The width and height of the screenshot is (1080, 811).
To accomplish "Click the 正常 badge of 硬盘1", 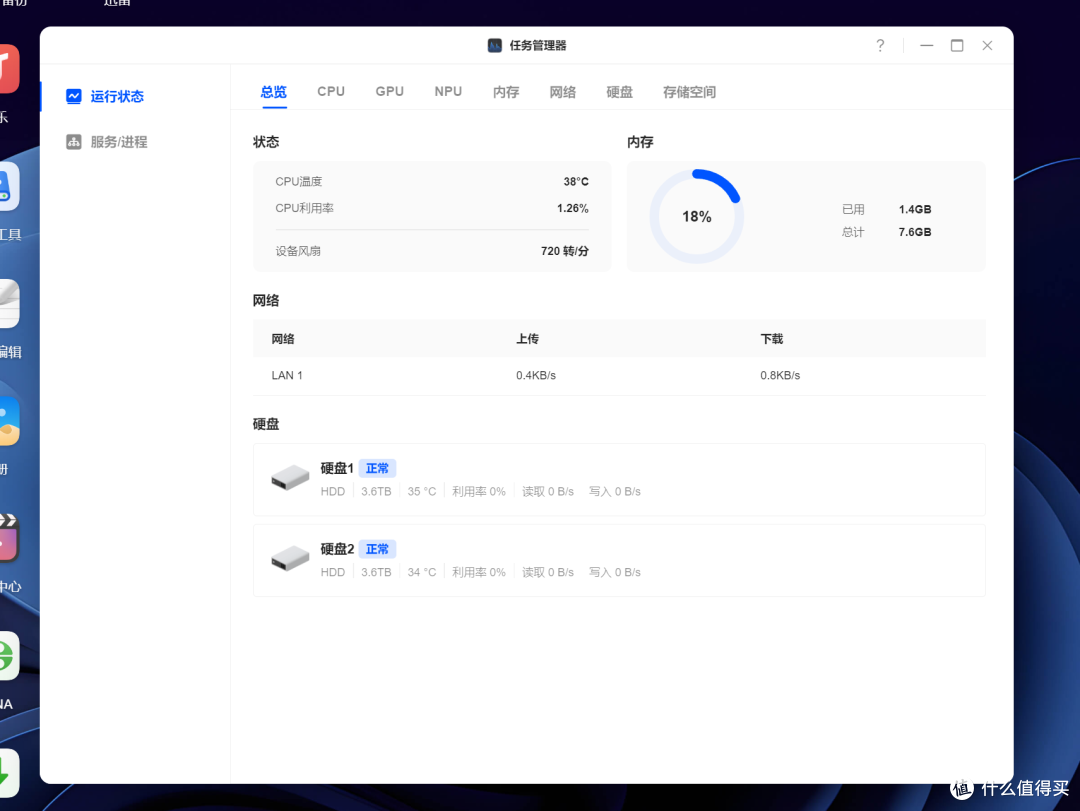I will (x=377, y=469).
